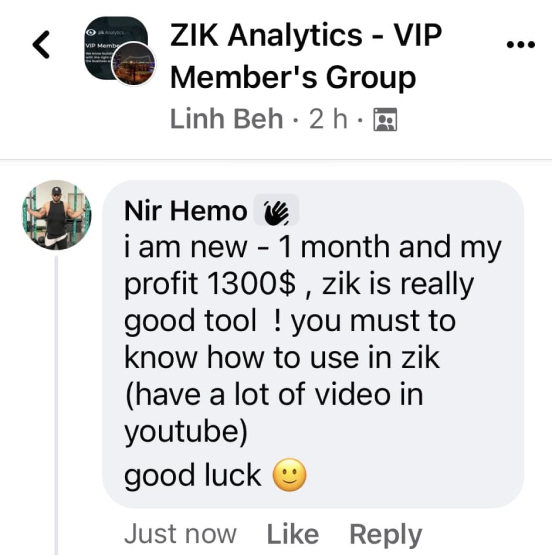
Task: Reply to Nir Hemo's comment
Action: 386,534
